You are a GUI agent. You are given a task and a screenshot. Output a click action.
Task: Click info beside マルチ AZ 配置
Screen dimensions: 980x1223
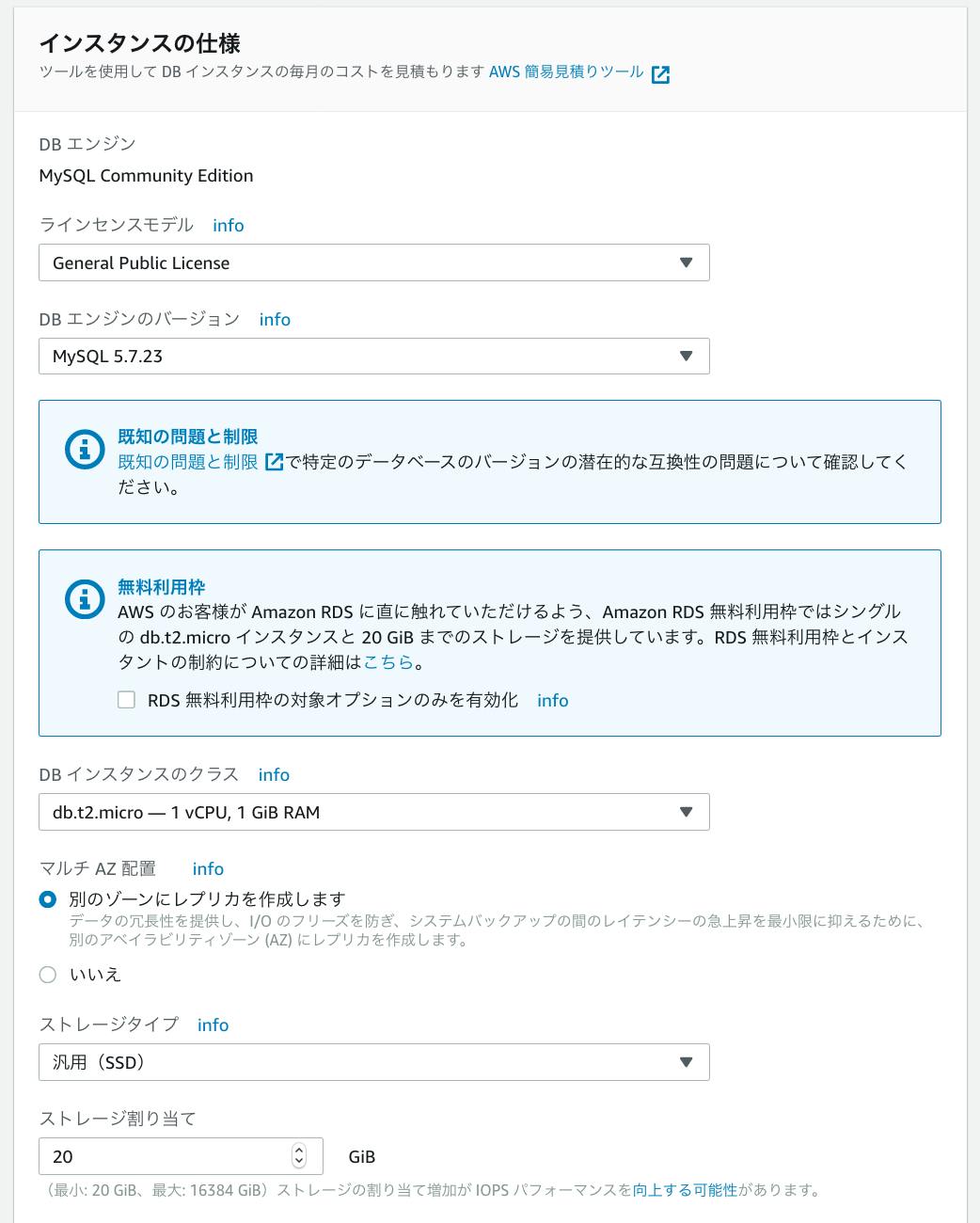pos(208,869)
